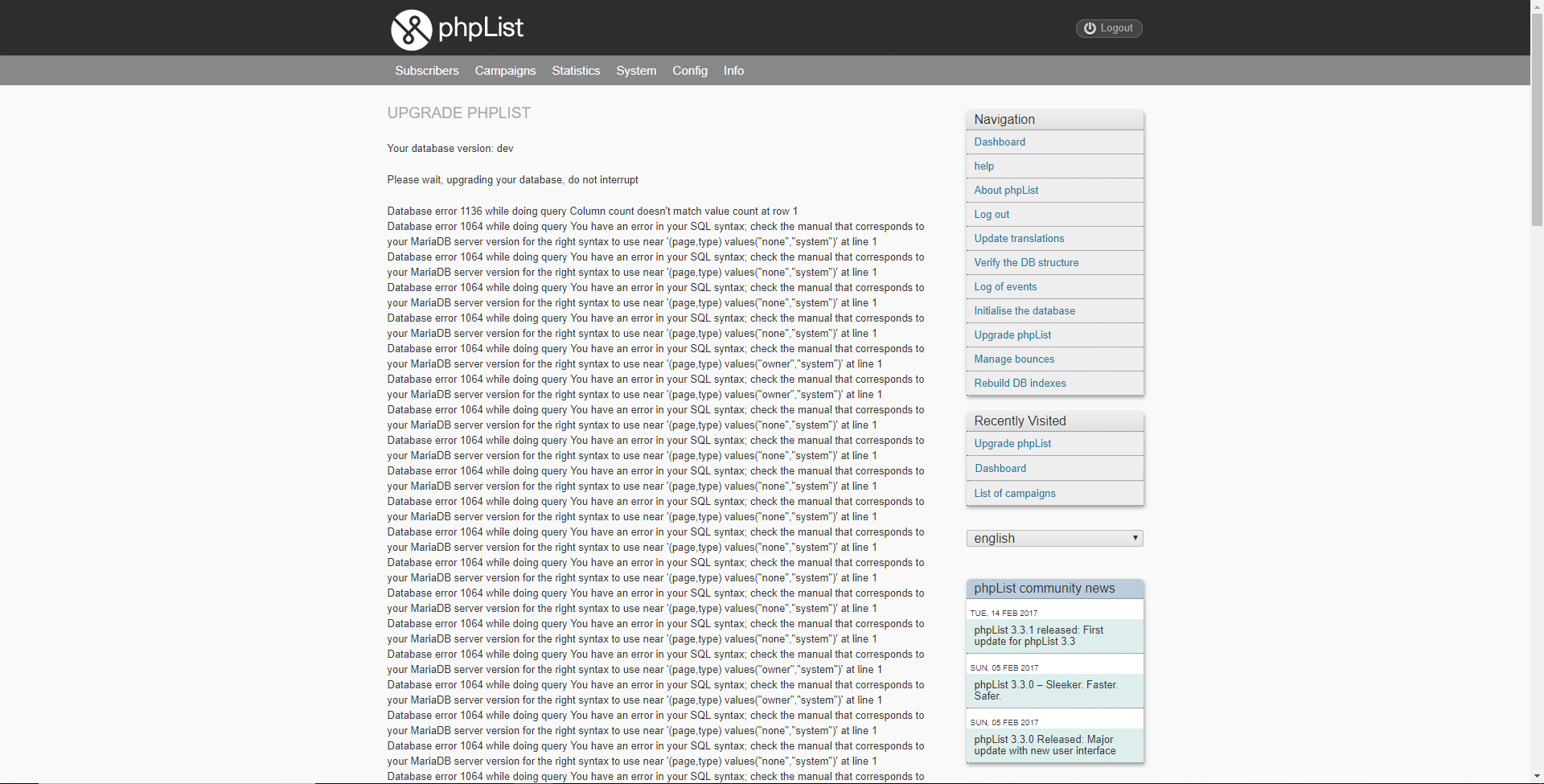Click the page's vertical scrollbar thumb
The width and height of the screenshot is (1544, 784).
[x=1537, y=119]
